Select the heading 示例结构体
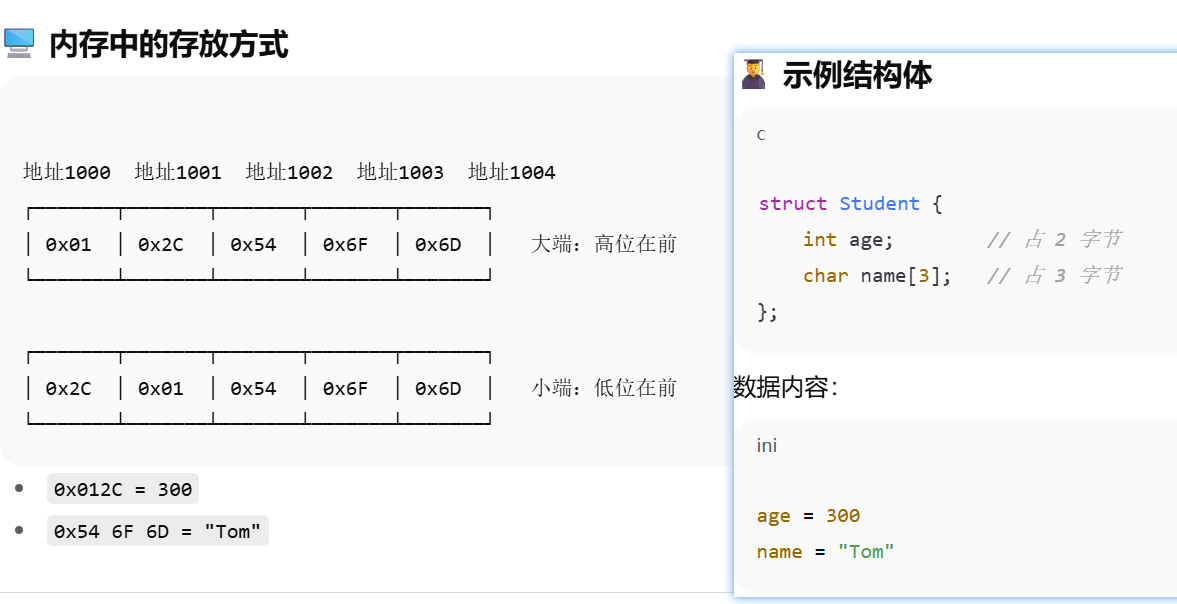The height and width of the screenshot is (604, 1177). (x=857, y=75)
